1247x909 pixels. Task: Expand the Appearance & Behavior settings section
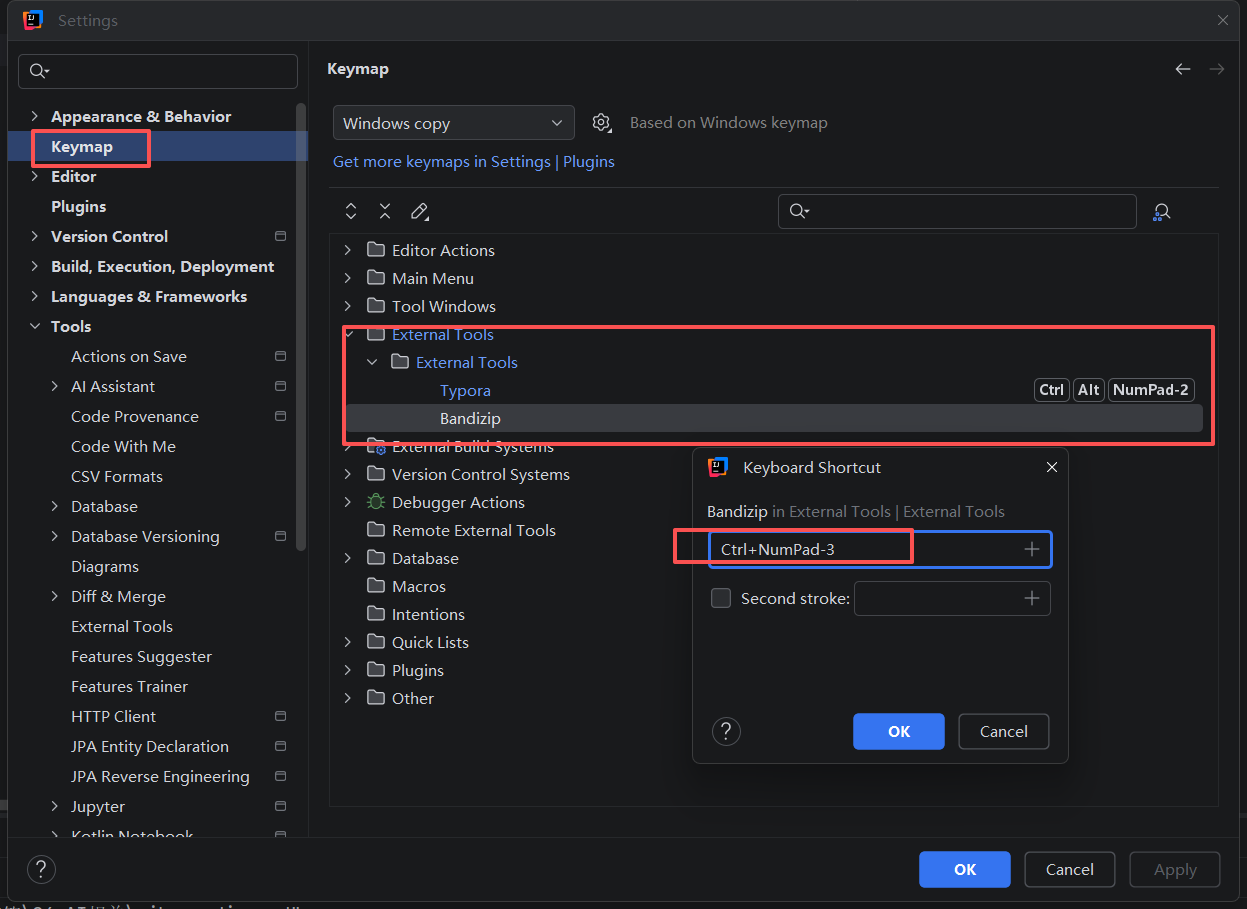pyautogui.click(x=36, y=116)
